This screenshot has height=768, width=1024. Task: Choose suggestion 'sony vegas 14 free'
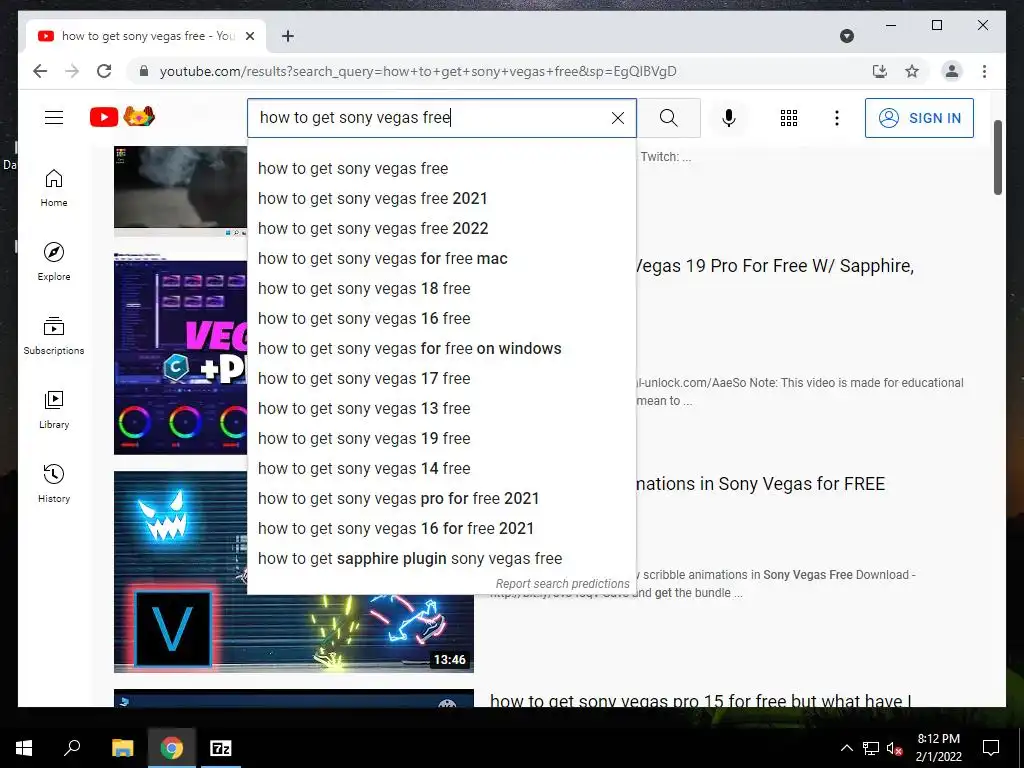pyautogui.click(x=441, y=469)
